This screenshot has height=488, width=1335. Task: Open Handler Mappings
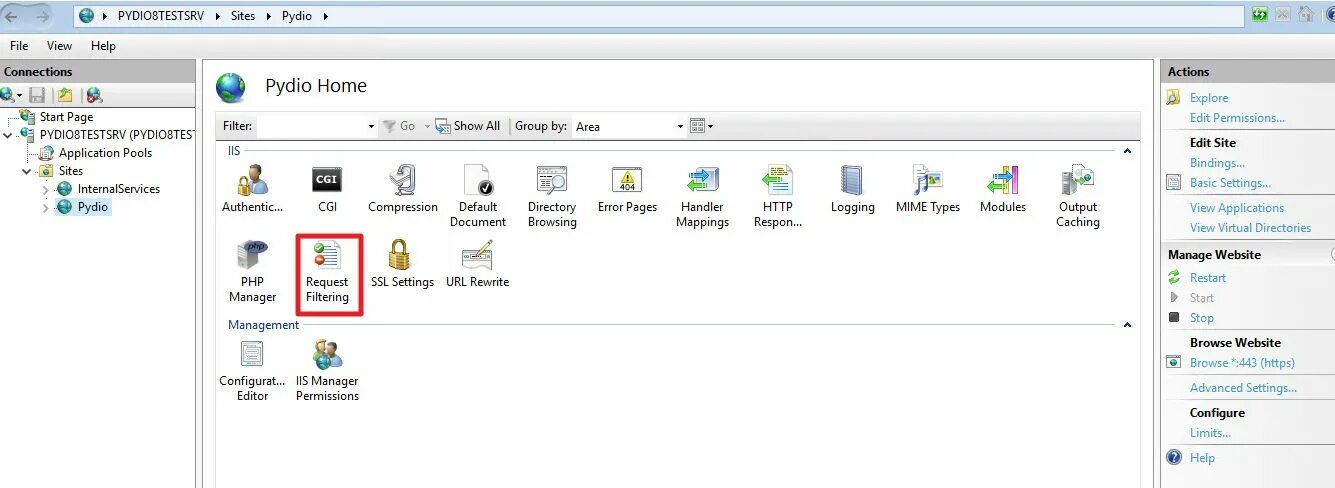pyautogui.click(x=702, y=197)
